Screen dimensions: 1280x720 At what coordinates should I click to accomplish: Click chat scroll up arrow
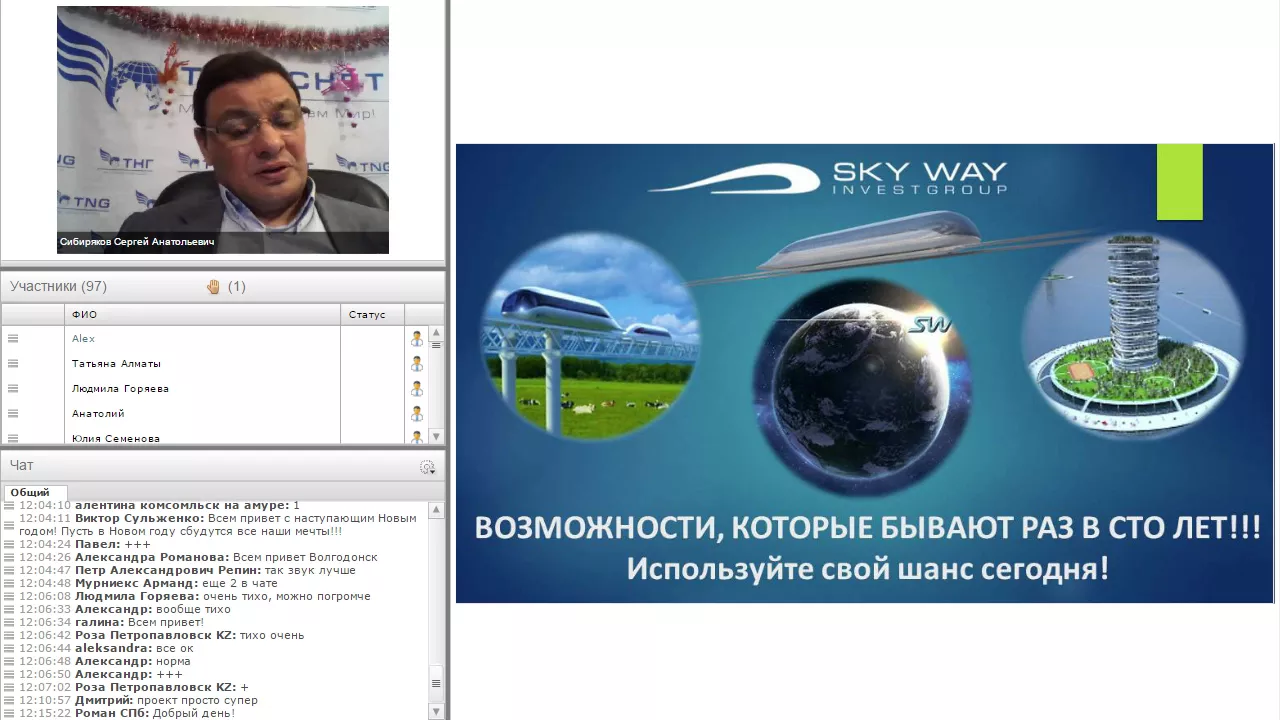click(x=436, y=510)
